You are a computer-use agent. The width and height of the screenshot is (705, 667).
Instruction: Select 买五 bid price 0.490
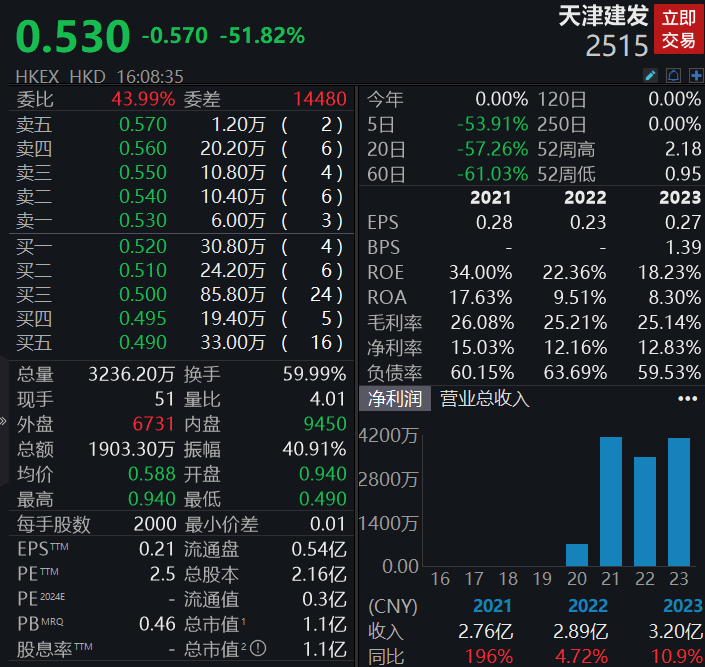point(143,343)
